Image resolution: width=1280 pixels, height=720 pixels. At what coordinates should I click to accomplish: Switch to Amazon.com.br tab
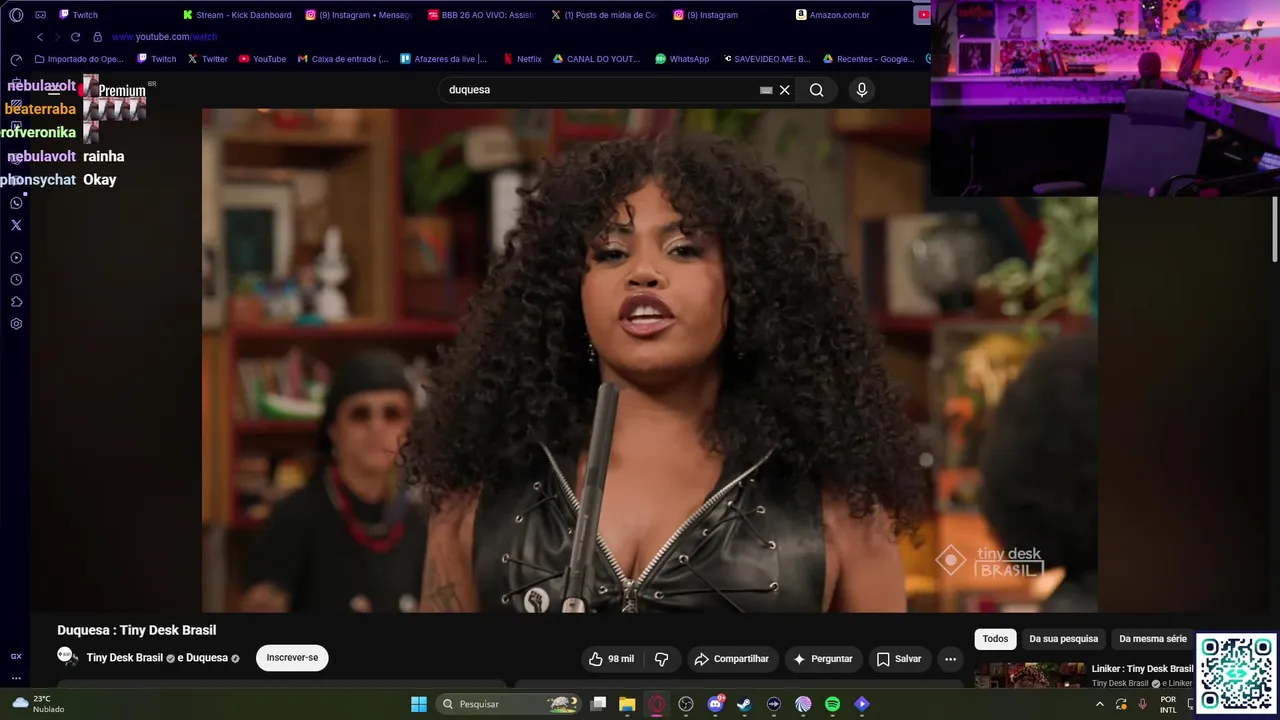point(833,15)
